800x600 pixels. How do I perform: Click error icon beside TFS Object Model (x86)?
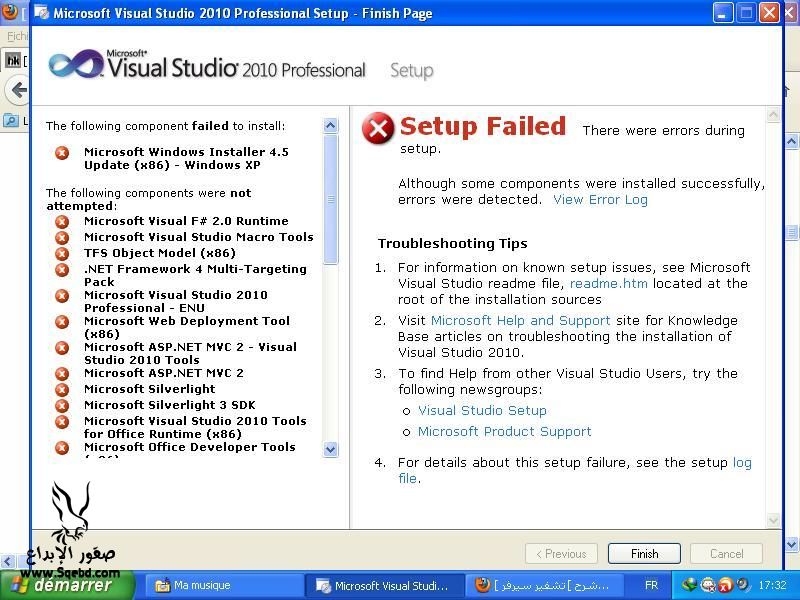tap(62, 253)
